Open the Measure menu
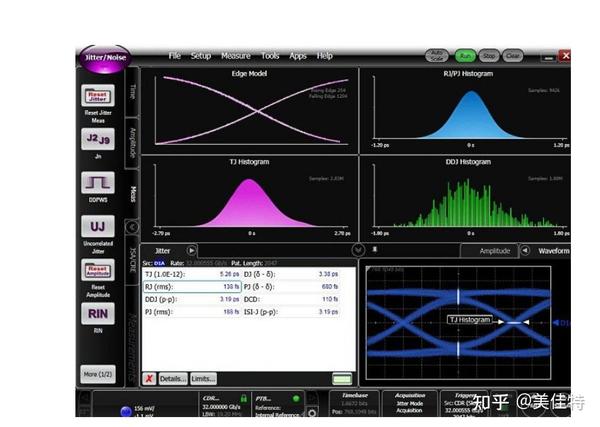This screenshot has height=427, width=600. 236,56
